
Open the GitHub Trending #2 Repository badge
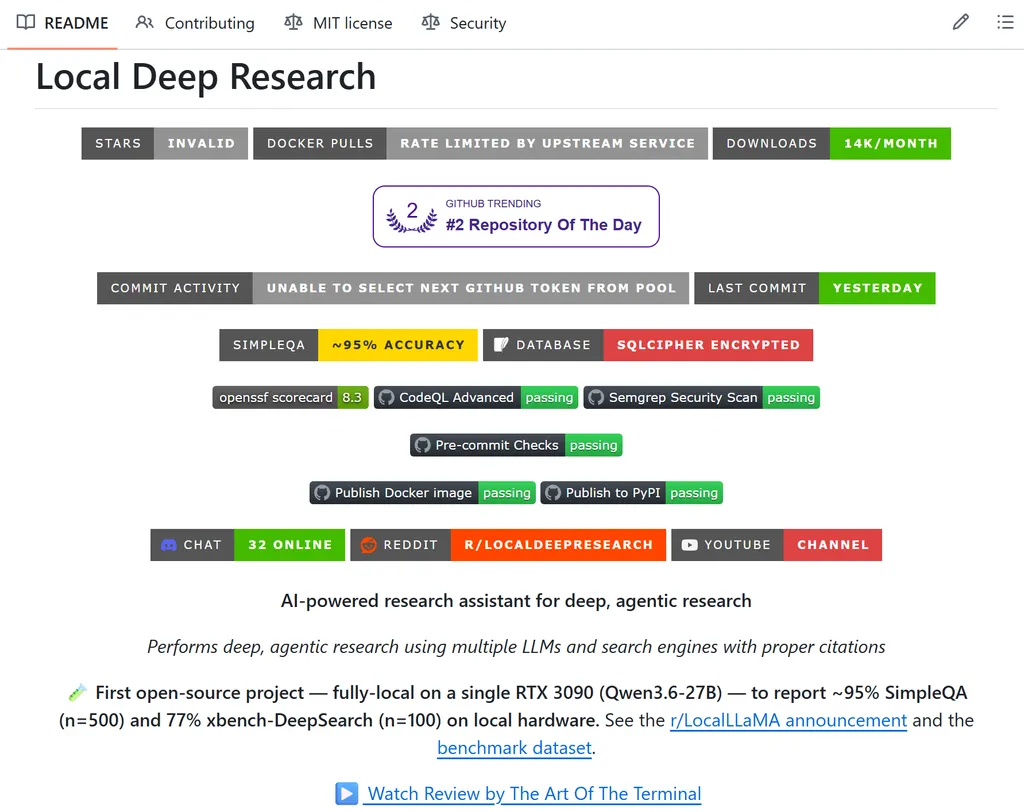coord(516,216)
